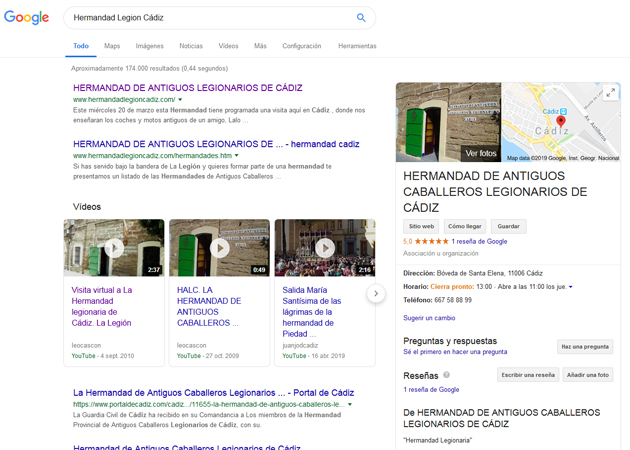
Task: Click the YouTube source label dated 4 sept. 2010
Action: pyautogui.click(x=84, y=356)
